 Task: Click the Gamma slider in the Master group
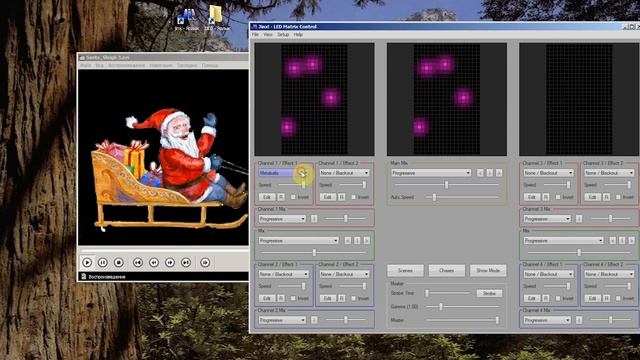click(x=462, y=307)
